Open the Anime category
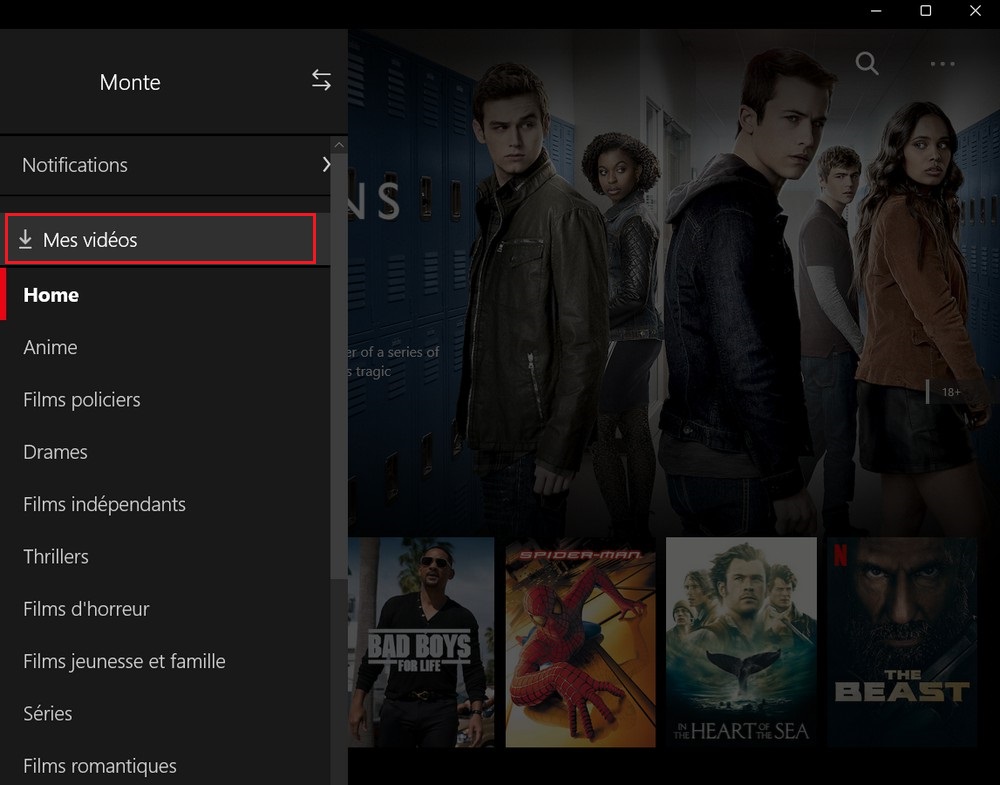Screen dimensions: 1000x785 click(50, 347)
